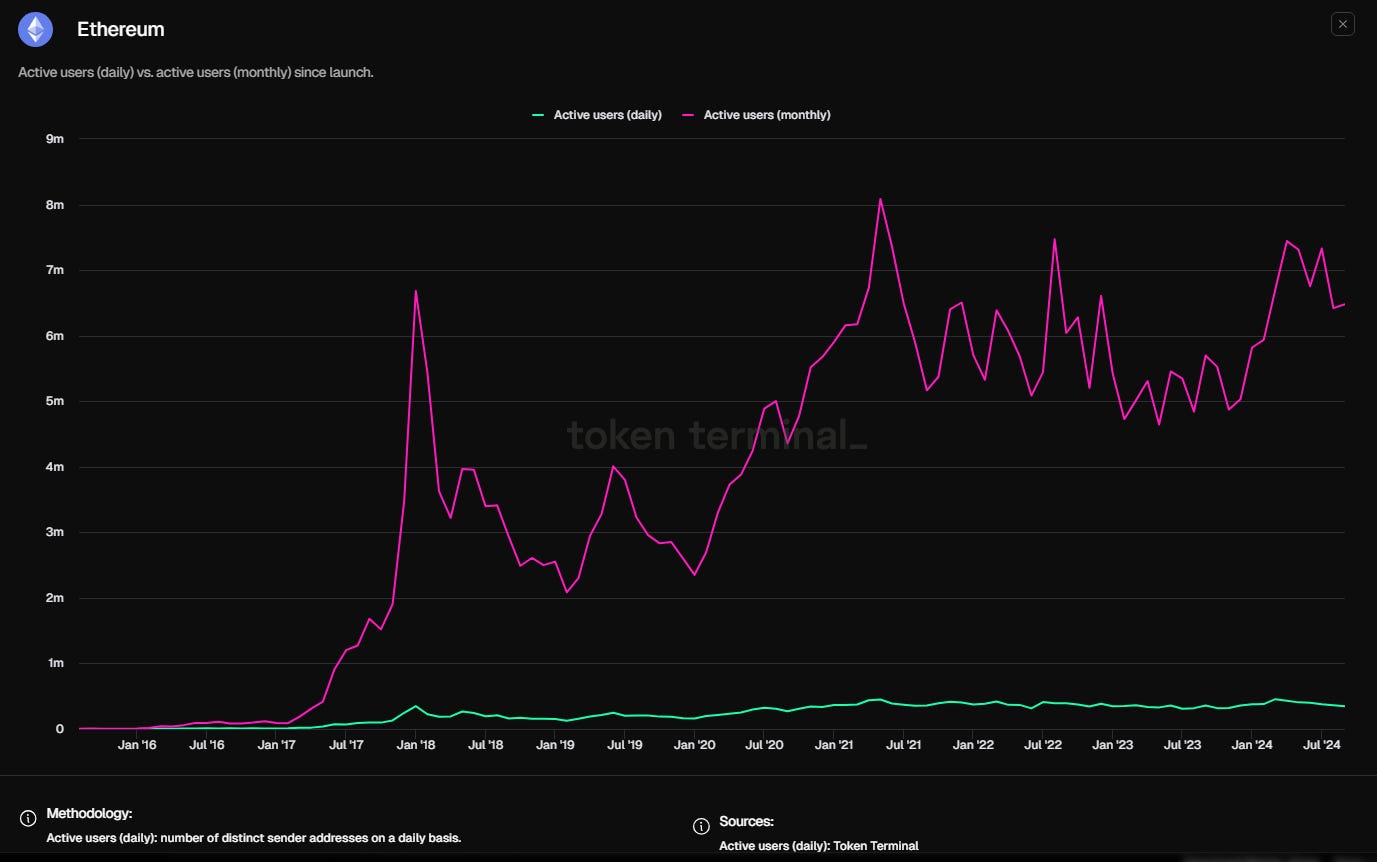Click the Jan '24 x-axis label
The image size is (1377, 862).
click(1252, 745)
